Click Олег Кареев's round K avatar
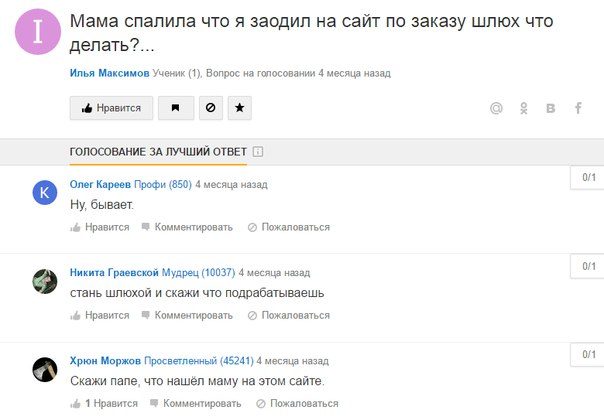604x420 pixels. (45, 193)
